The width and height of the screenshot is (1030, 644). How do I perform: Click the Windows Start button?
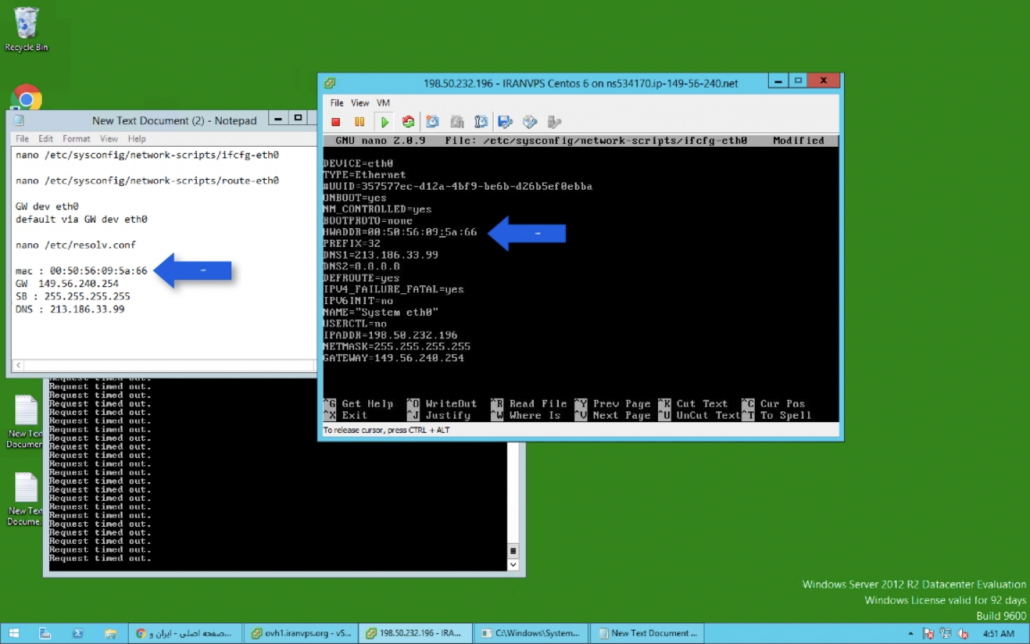tap(17, 633)
